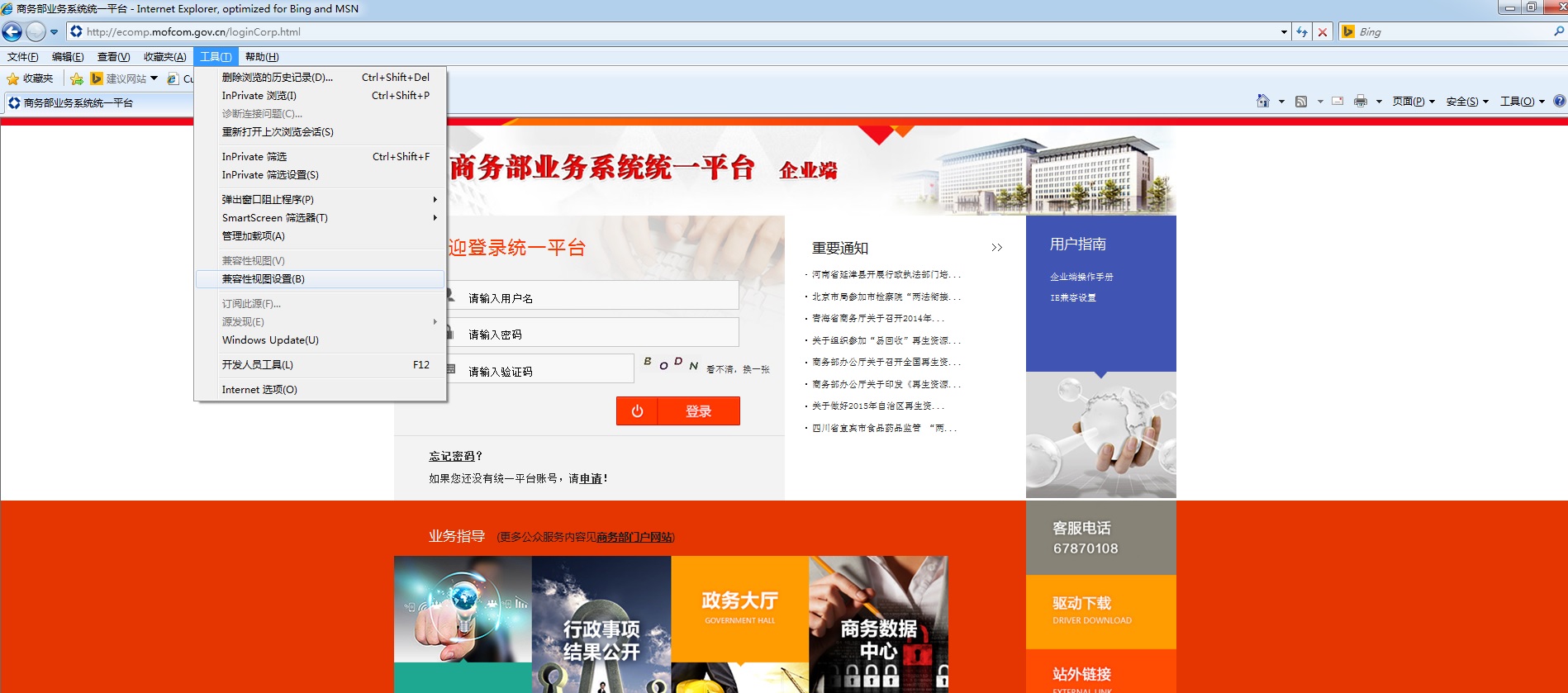The width and height of the screenshot is (1568, 693).
Task: Click the Help question mark icon
Action: 1559,101
